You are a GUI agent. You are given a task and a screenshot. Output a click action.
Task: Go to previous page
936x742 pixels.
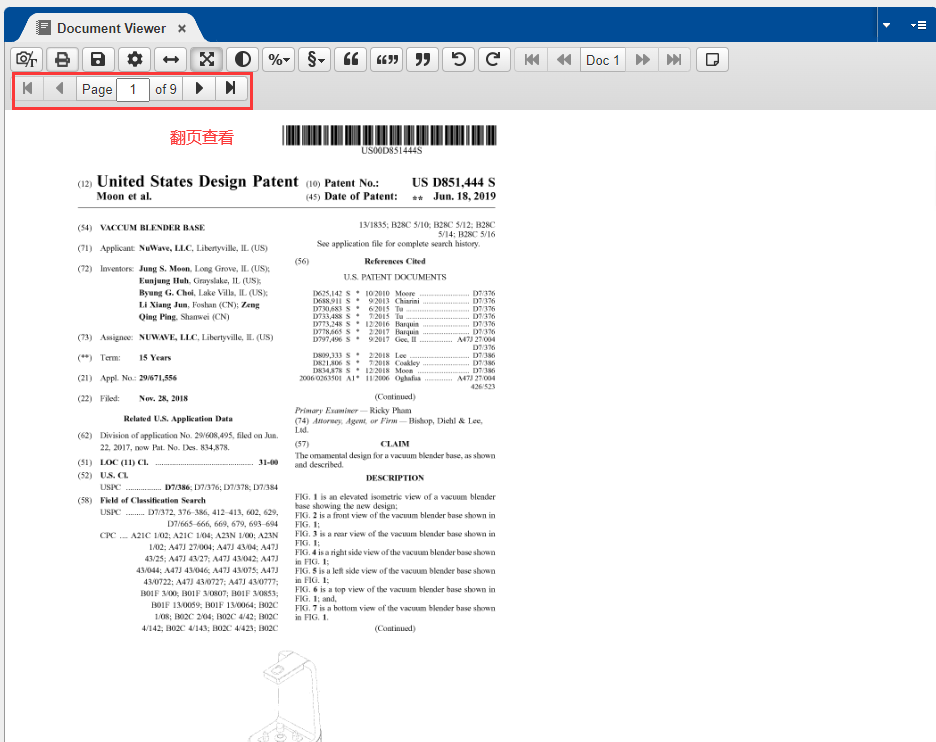59,89
